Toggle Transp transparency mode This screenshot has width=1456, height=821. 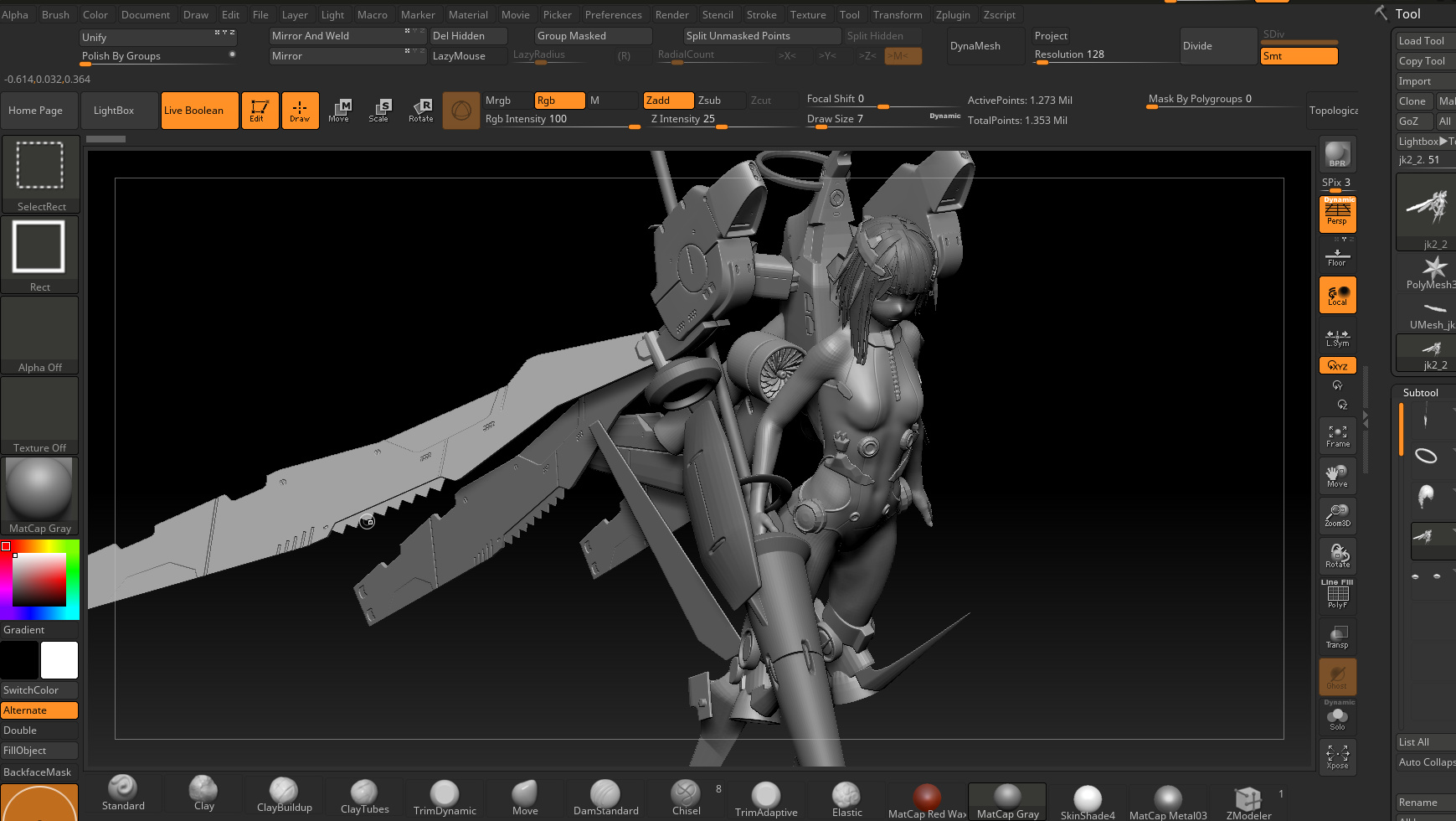pos(1337,637)
